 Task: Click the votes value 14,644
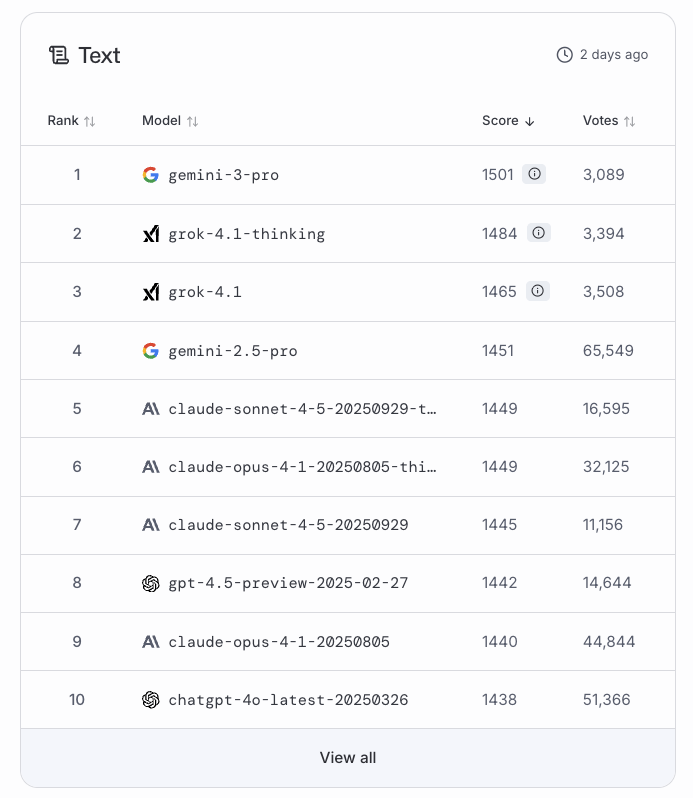607,583
